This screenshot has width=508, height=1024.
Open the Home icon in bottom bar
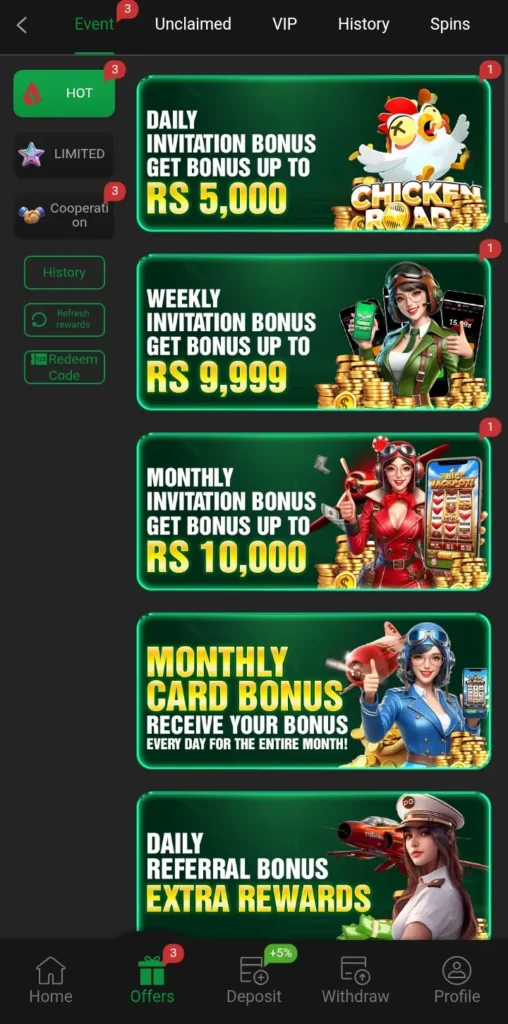[50, 970]
